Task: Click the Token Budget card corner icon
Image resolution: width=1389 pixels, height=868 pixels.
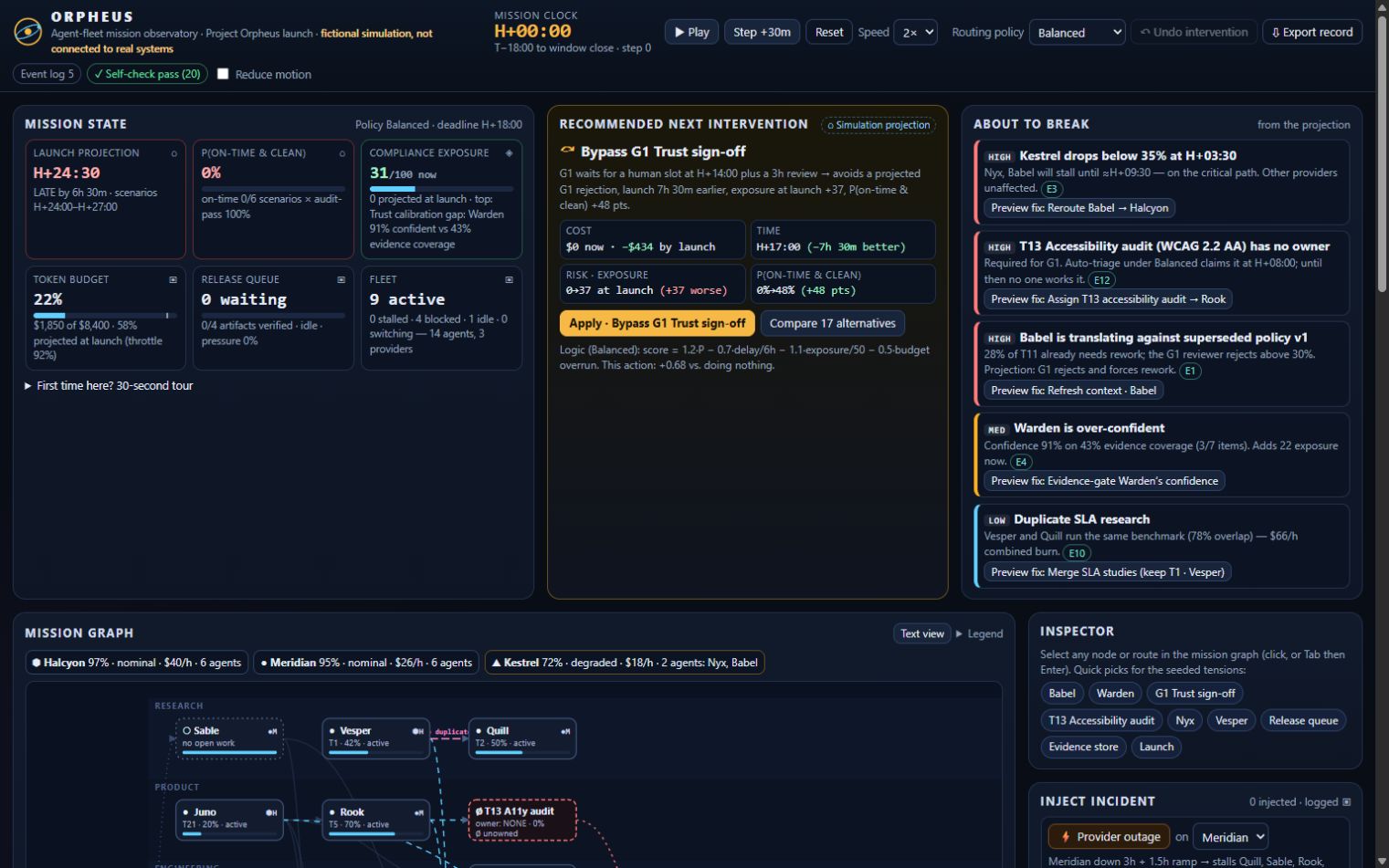Action: point(173,279)
